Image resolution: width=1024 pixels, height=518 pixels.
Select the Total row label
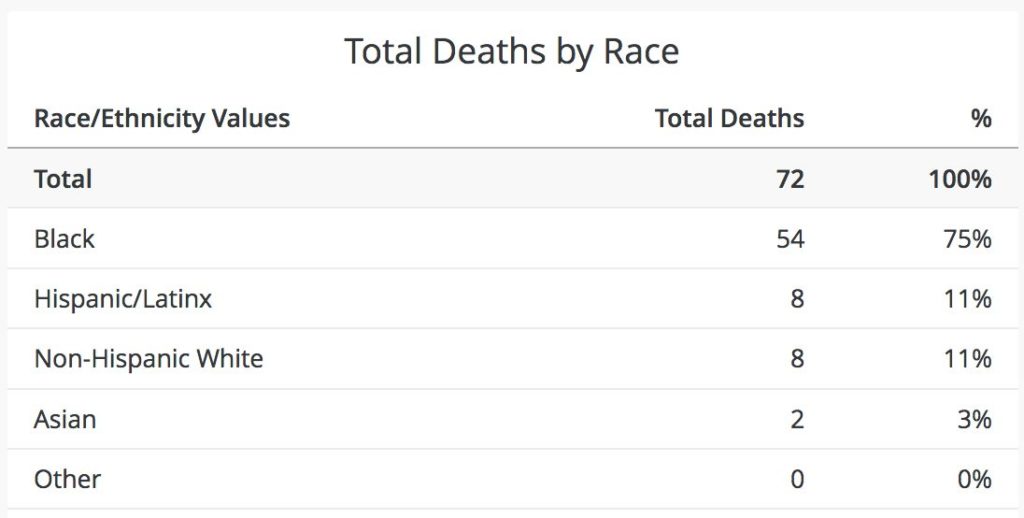click(x=63, y=179)
